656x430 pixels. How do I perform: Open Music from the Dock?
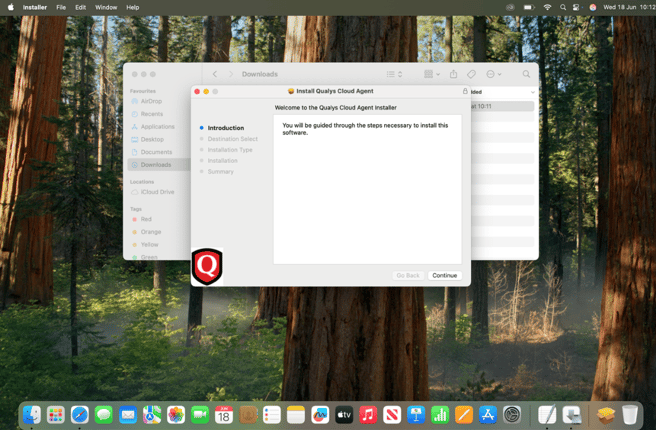point(368,415)
